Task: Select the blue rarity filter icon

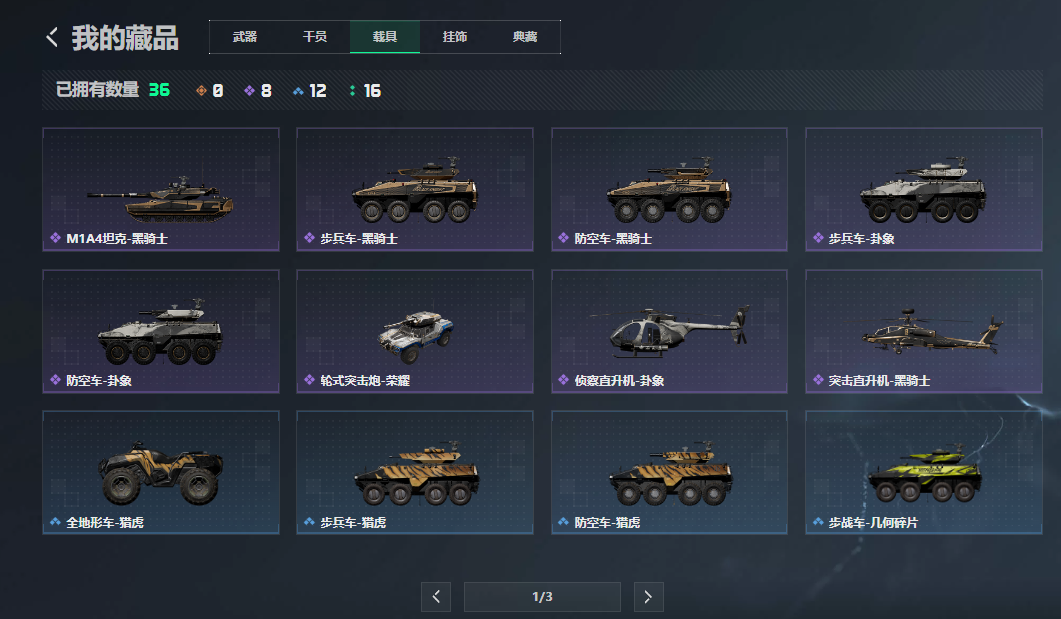Action: point(298,91)
